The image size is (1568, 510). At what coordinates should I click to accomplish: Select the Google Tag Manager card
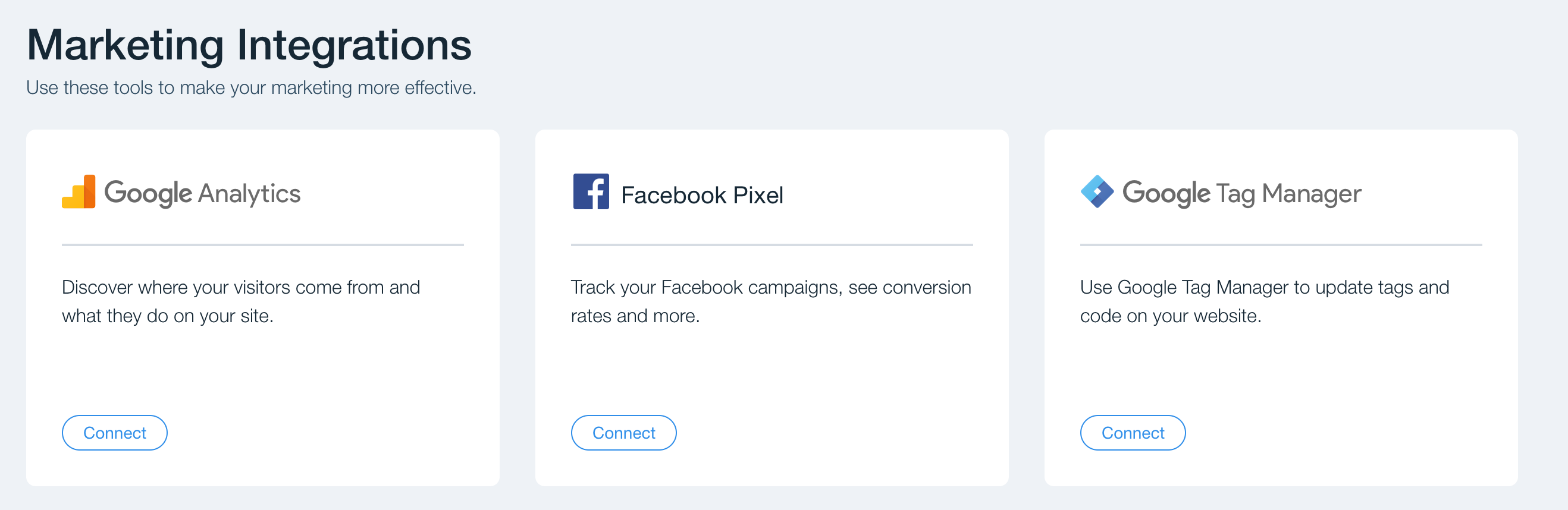click(1281, 307)
